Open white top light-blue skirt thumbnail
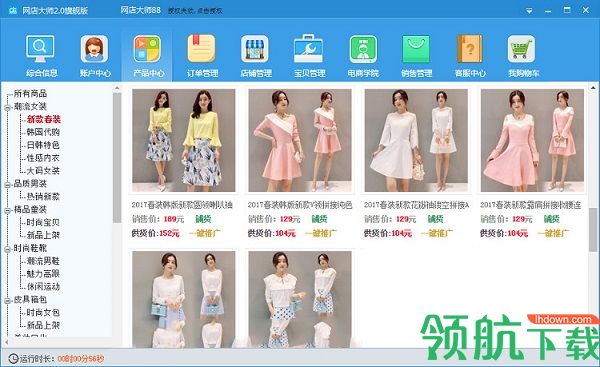Viewport: 600px width, 367px height. (184, 299)
